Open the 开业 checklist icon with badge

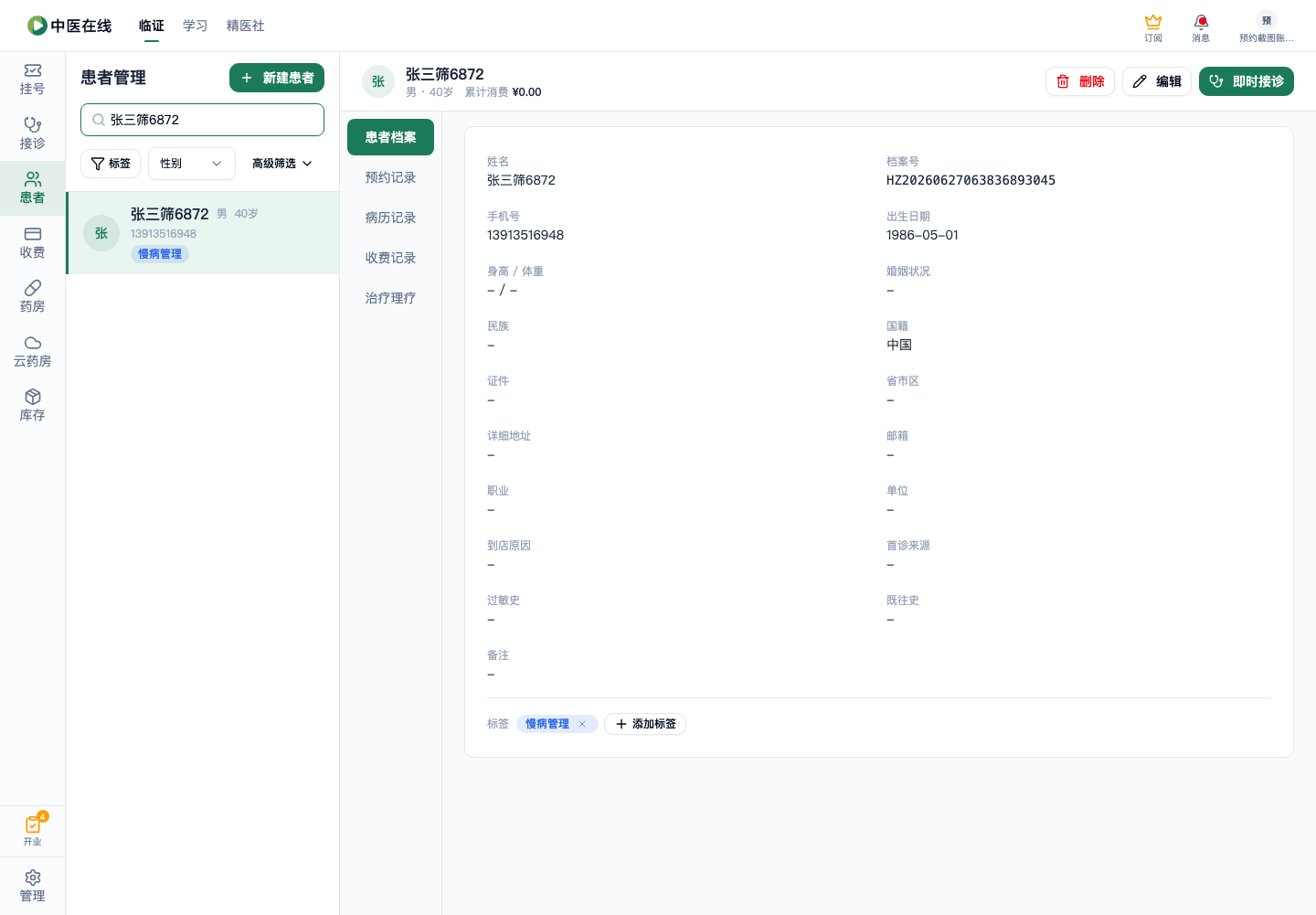click(x=33, y=829)
